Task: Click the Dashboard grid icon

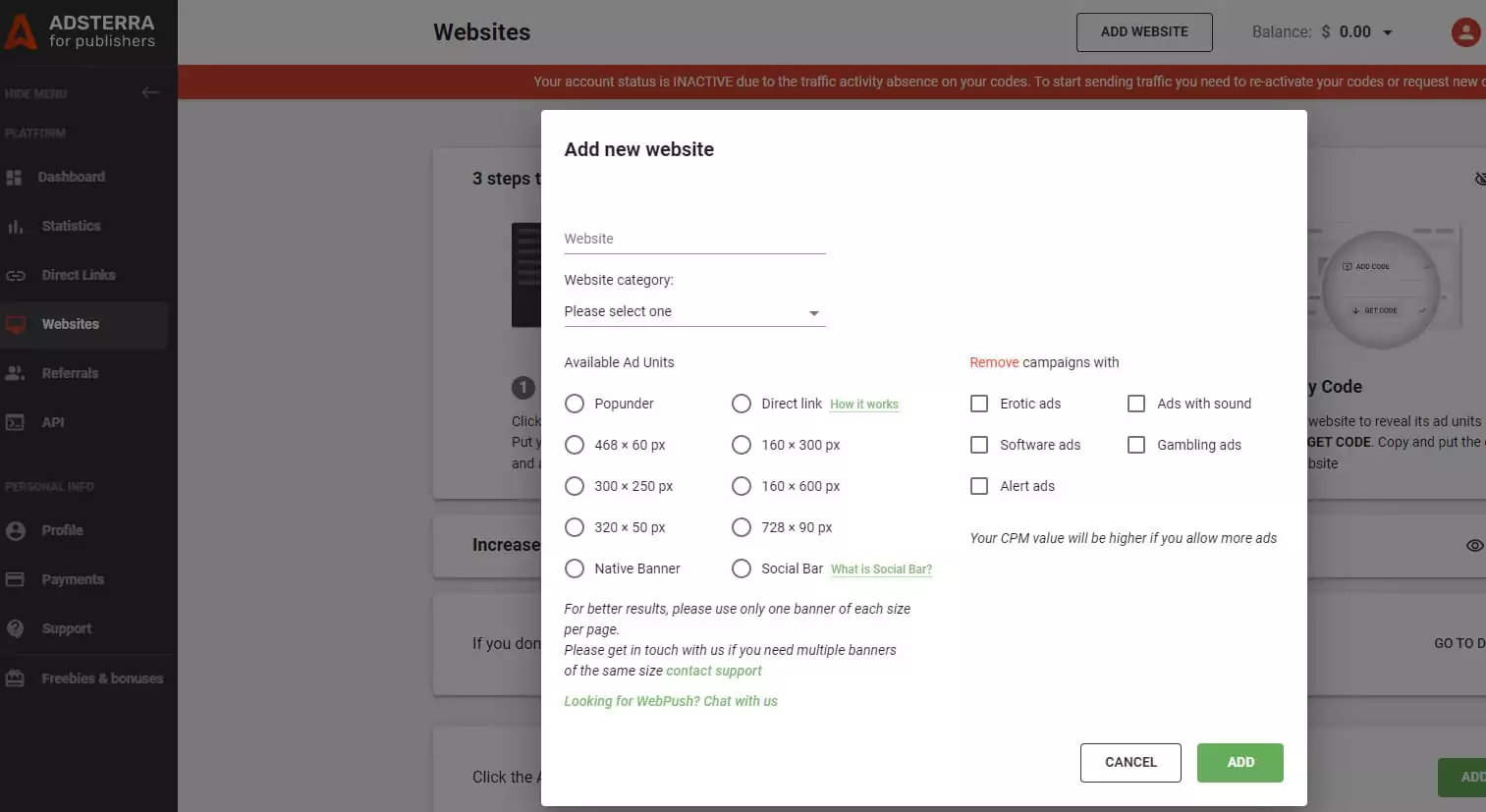Action: [x=14, y=178]
